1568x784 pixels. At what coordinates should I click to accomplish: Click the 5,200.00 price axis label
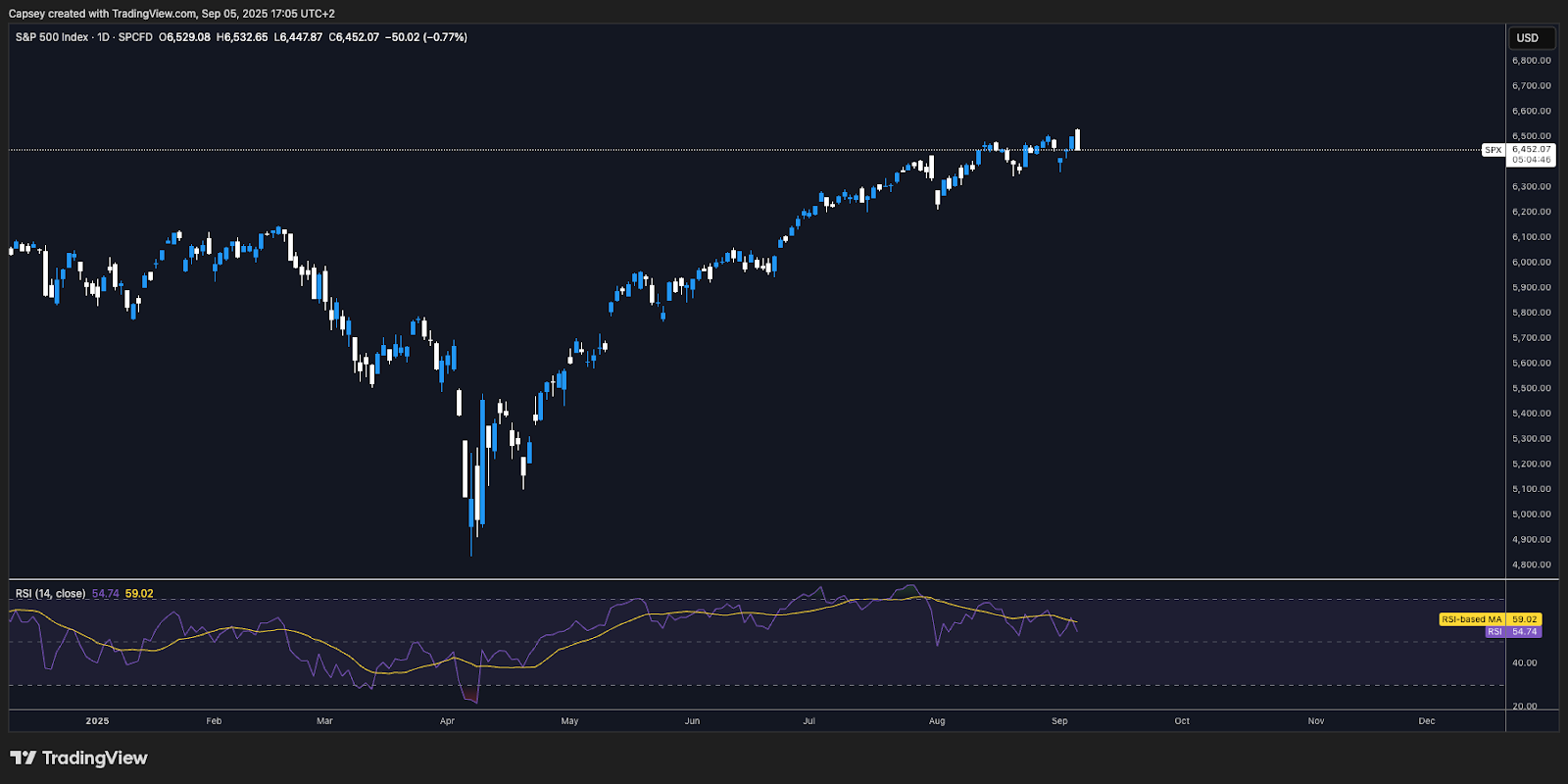click(x=1531, y=465)
